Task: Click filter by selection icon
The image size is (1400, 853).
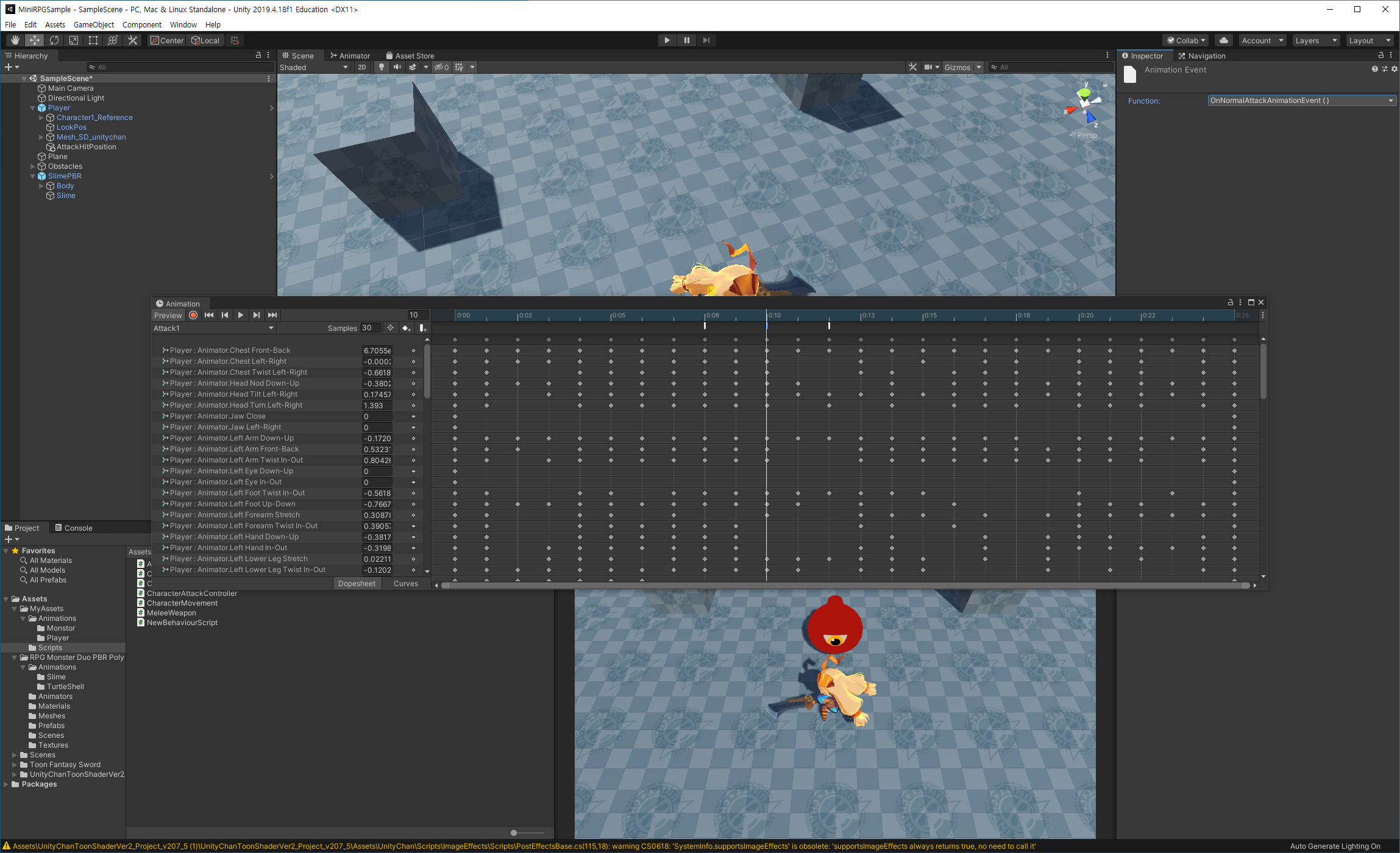Action: pyautogui.click(x=391, y=328)
